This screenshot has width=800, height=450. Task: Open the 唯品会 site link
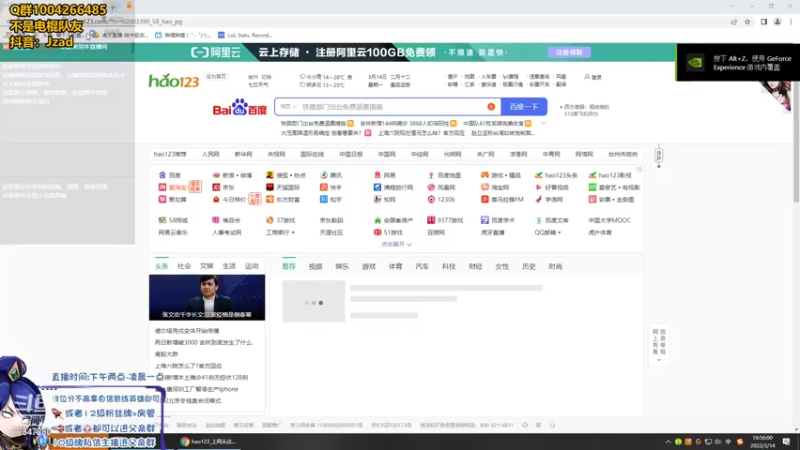[x=226, y=220]
